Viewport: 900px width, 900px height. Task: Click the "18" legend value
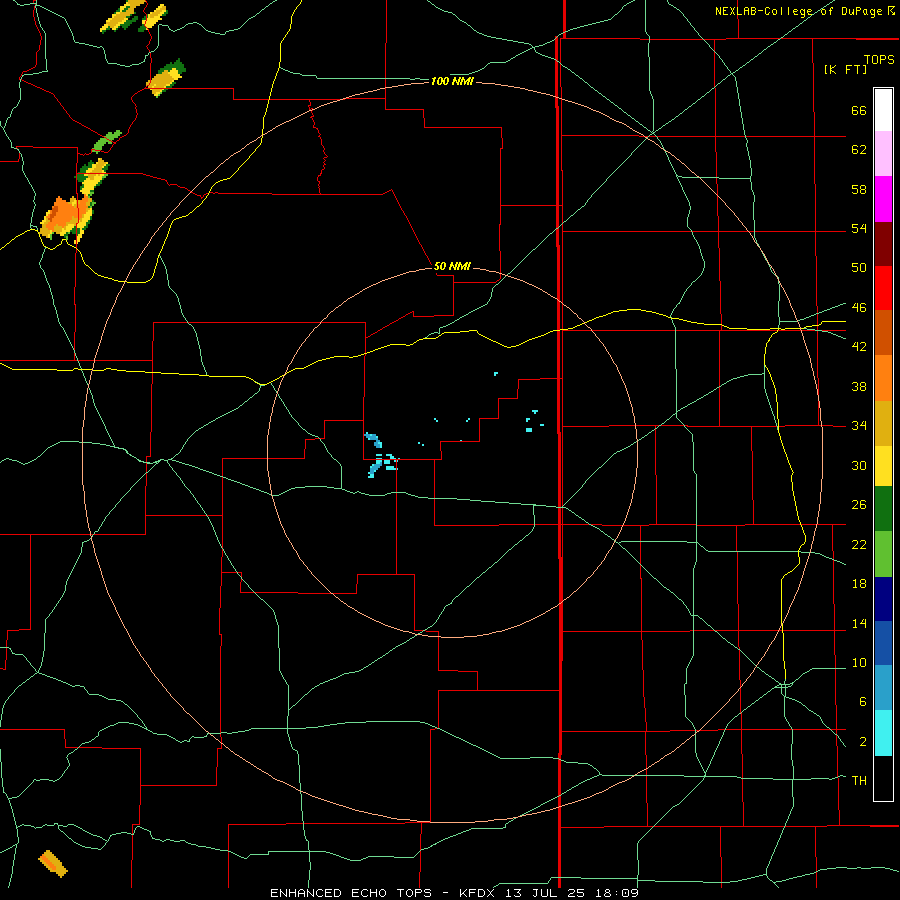click(x=859, y=583)
